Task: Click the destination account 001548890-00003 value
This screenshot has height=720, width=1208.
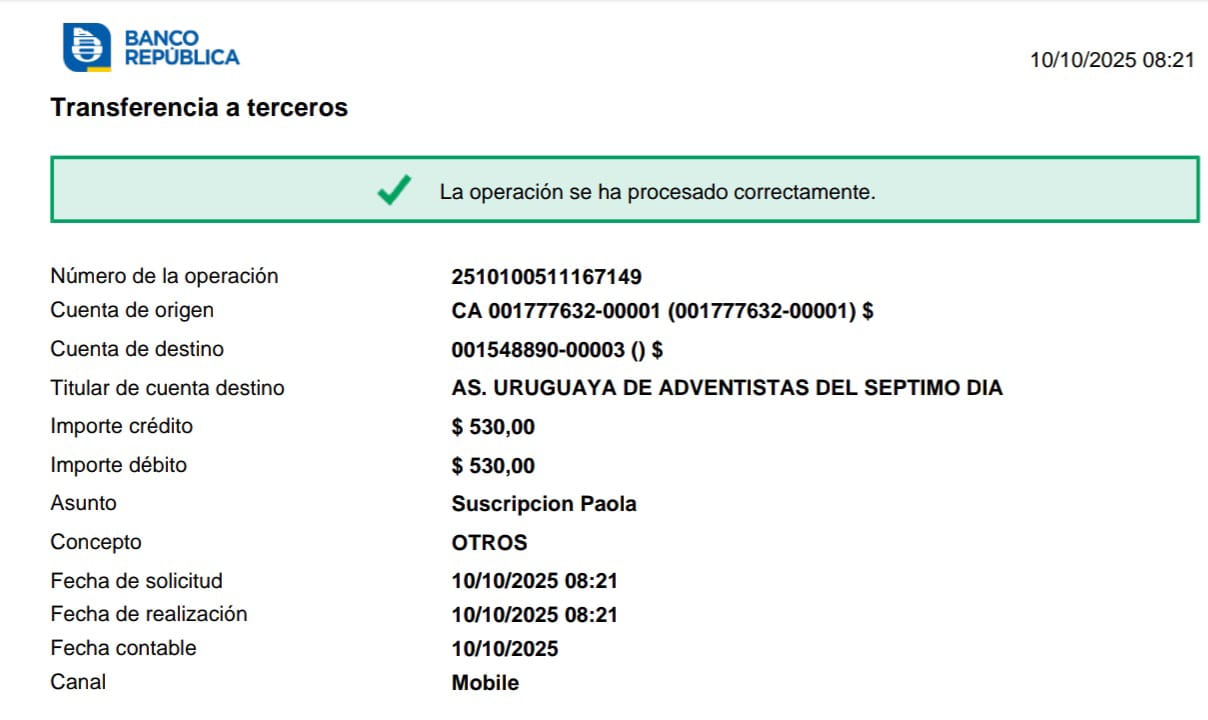Action: pos(557,350)
